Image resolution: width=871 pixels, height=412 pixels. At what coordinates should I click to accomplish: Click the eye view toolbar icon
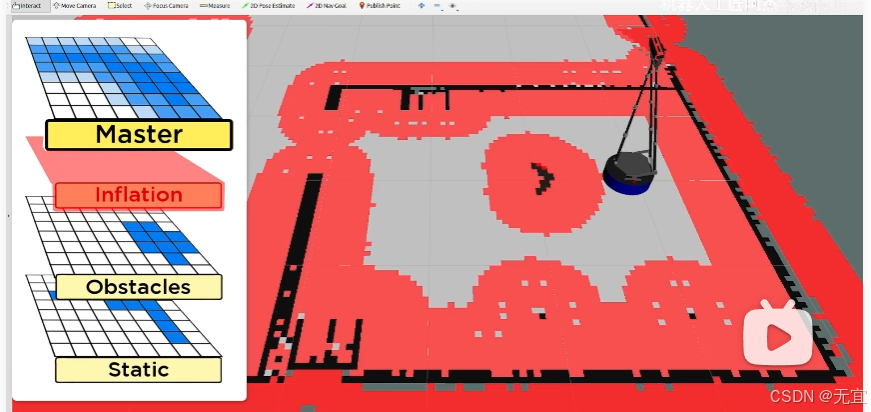(x=453, y=6)
